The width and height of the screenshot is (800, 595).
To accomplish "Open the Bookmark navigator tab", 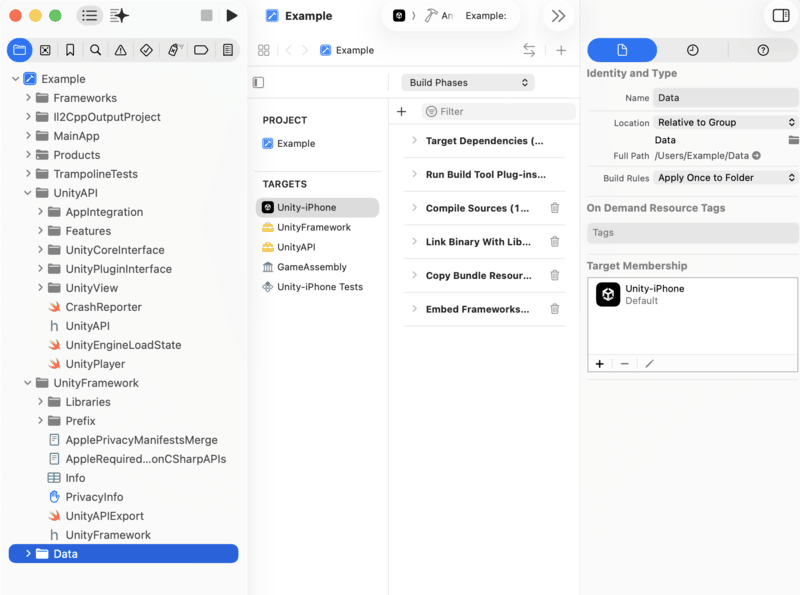I will tap(70, 50).
